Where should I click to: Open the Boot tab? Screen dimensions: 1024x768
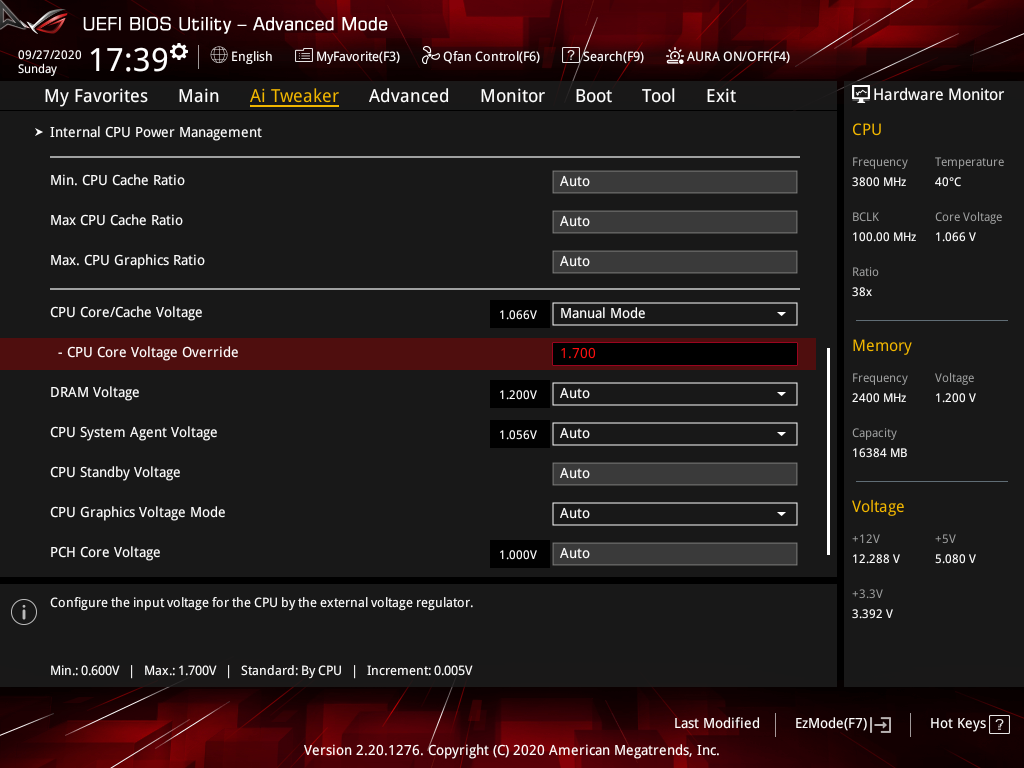(593, 96)
